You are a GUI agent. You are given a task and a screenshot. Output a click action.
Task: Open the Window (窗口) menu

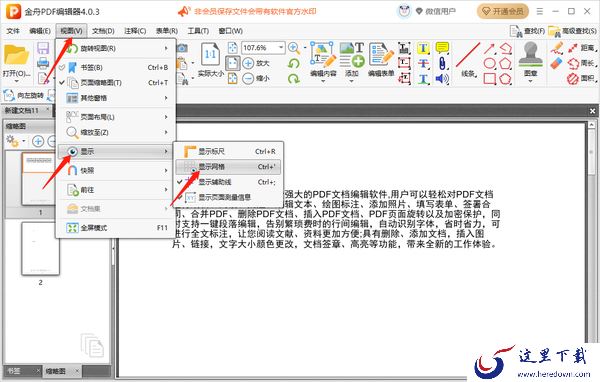231,31
